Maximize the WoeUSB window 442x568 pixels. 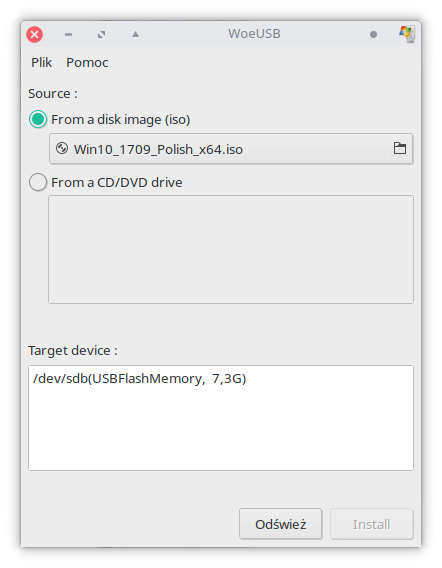click(101, 34)
